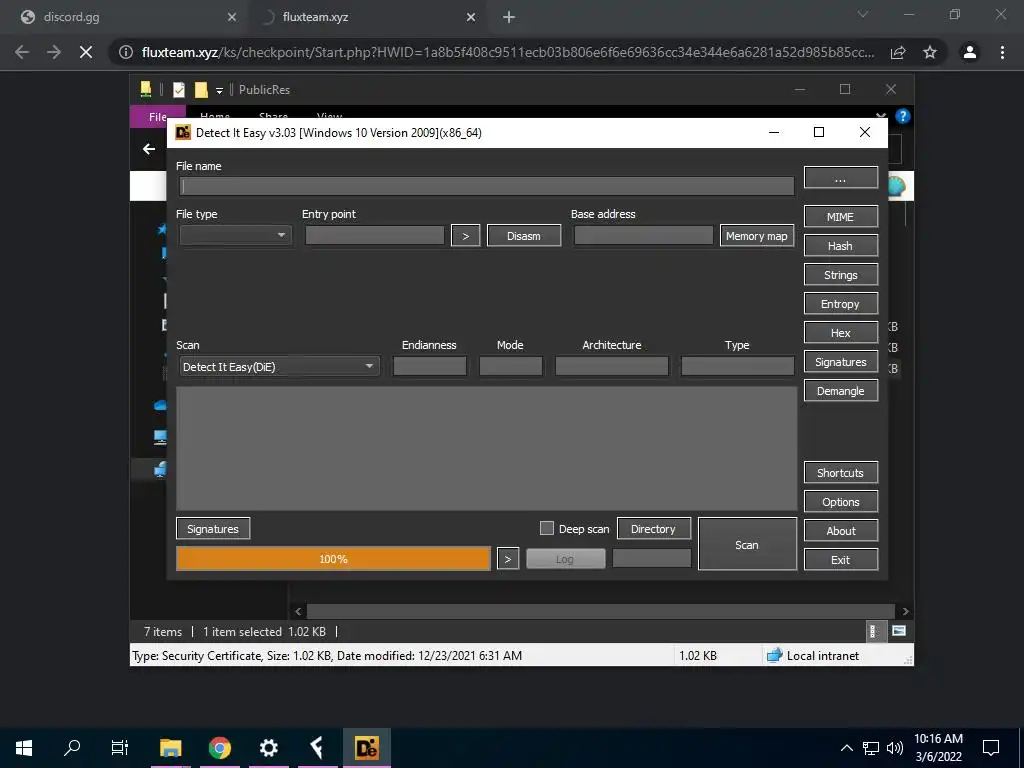This screenshot has height=768, width=1024.
Task: Open Signatures in the right sidebar
Action: 840,362
